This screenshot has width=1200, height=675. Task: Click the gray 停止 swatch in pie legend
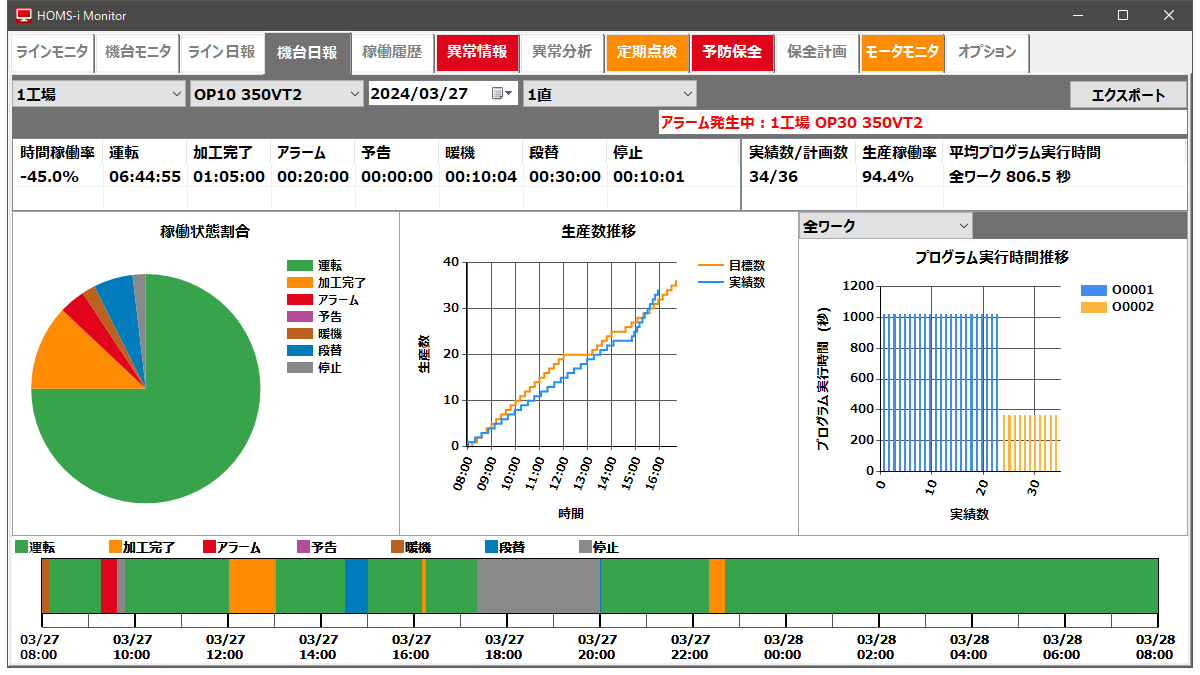299,368
